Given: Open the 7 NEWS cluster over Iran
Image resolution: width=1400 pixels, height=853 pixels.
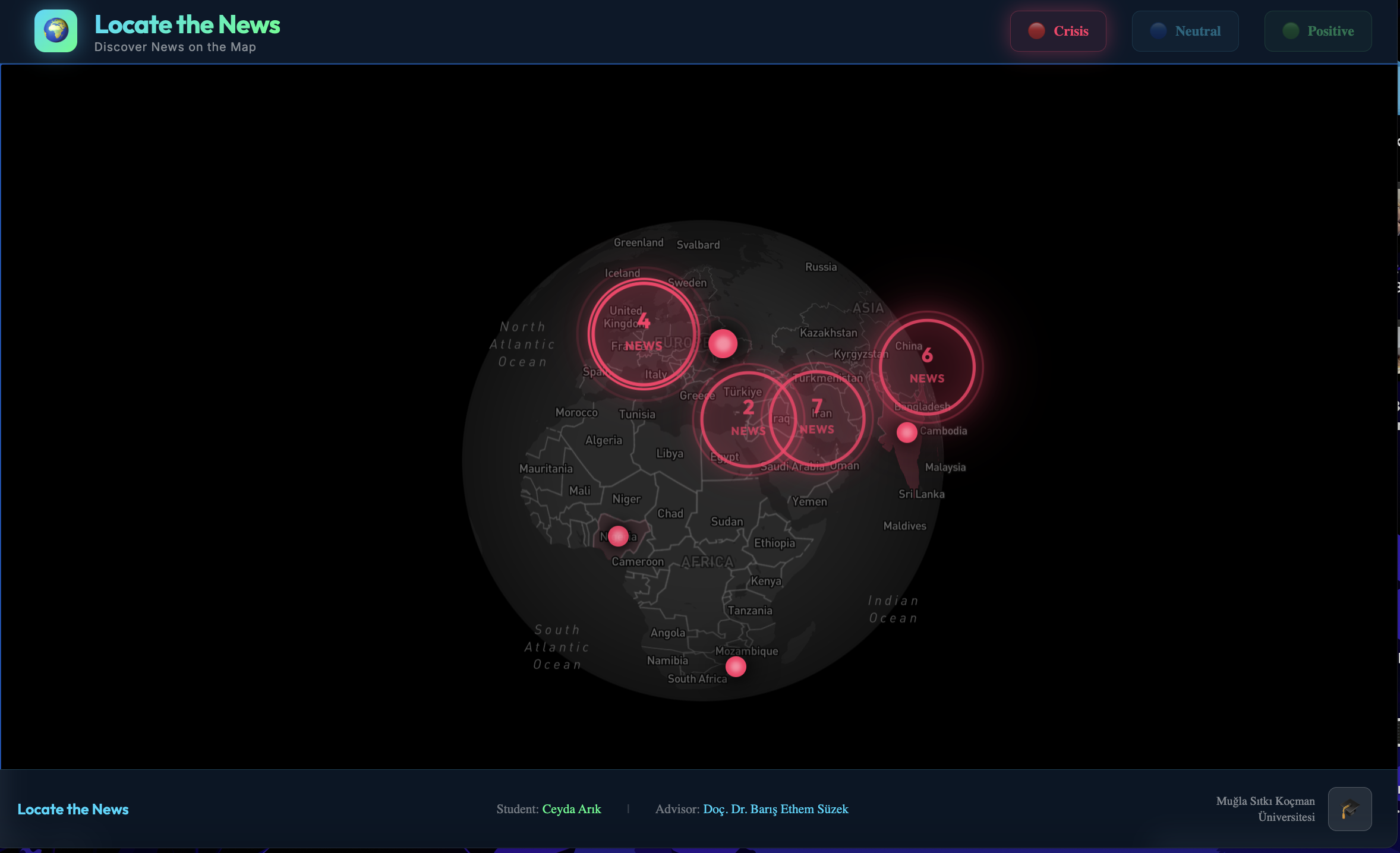Looking at the screenshot, I should coord(817,418).
